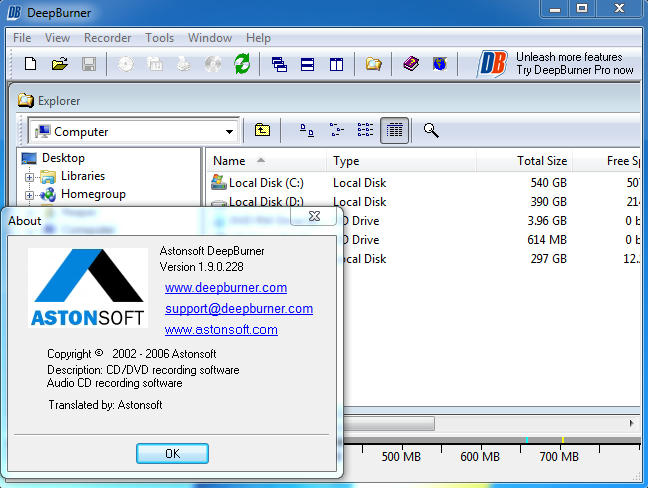Open the Help menu
The width and height of the screenshot is (648, 488).
[258, 38]
